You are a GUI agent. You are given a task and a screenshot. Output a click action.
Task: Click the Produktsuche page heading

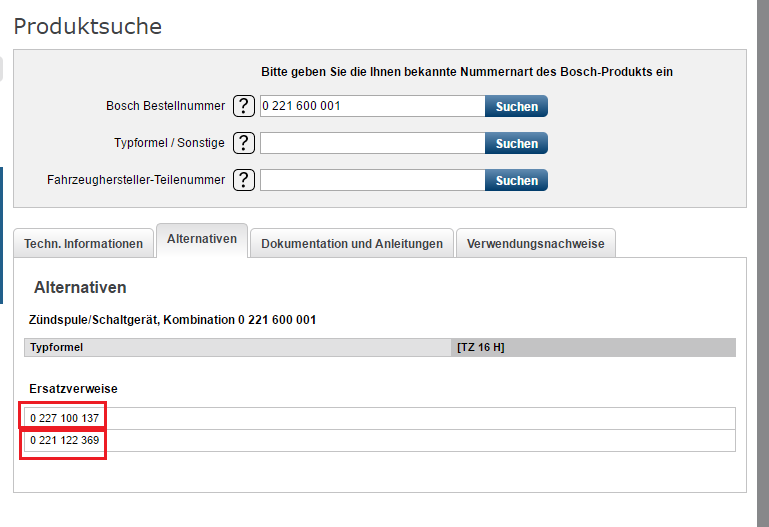(x=87, y=26)
